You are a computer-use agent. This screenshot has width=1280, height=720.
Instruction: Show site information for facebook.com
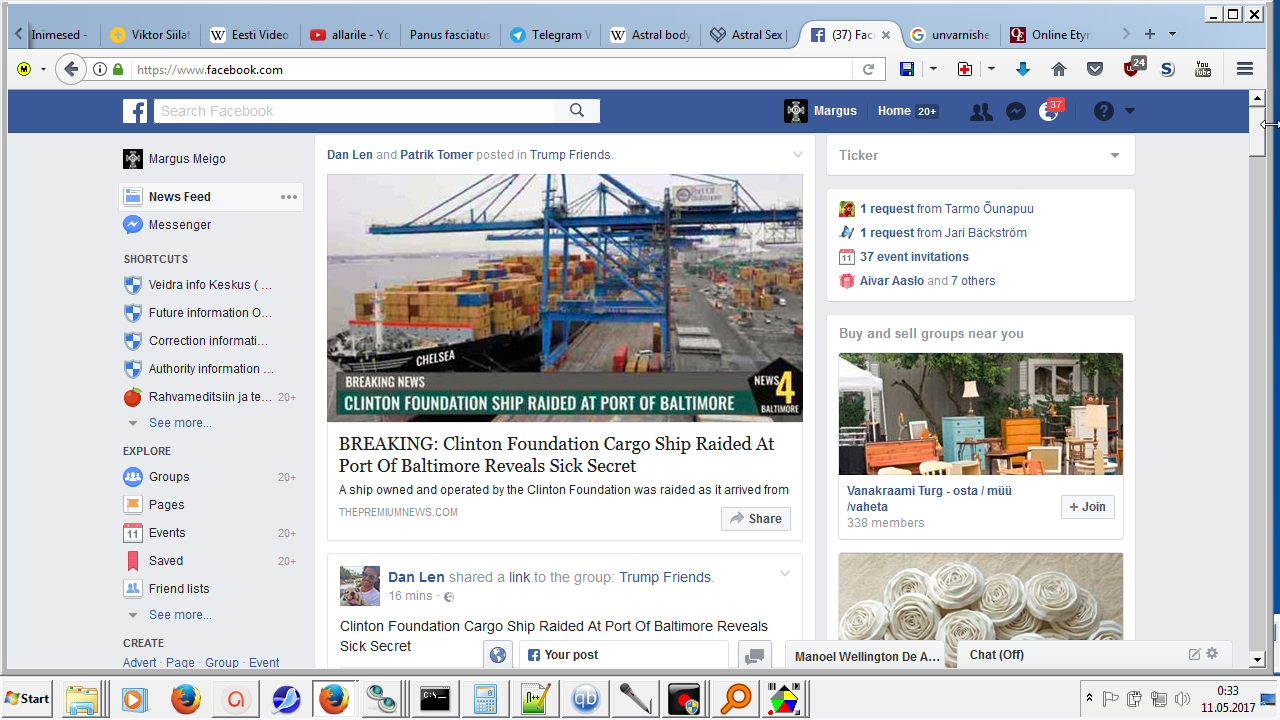tap(100, 70)
